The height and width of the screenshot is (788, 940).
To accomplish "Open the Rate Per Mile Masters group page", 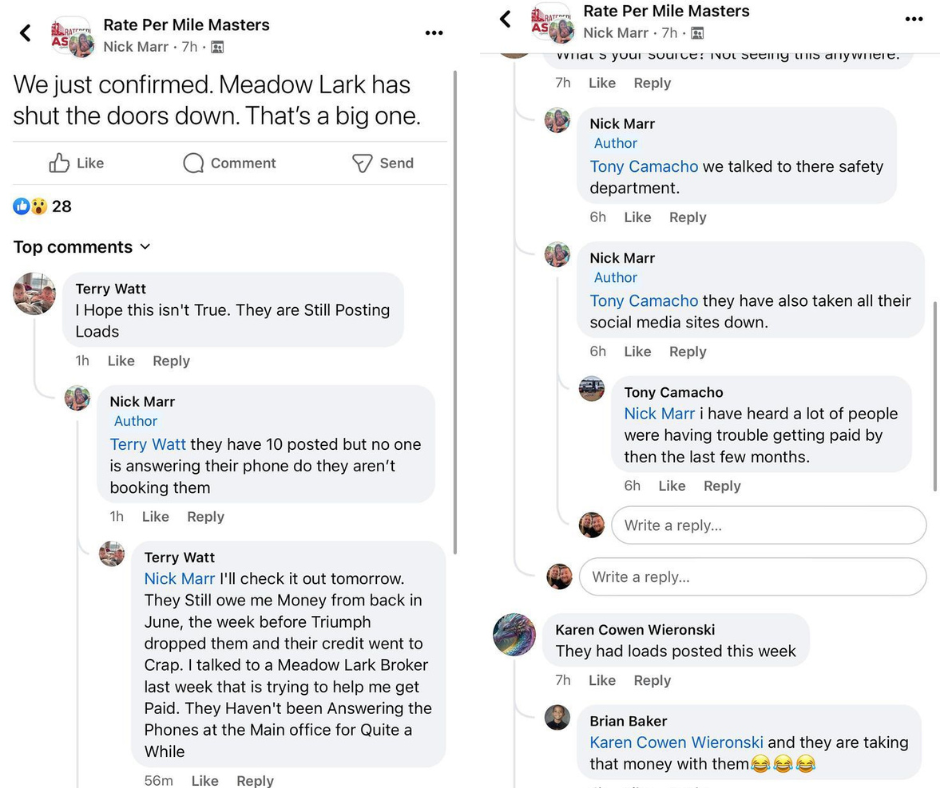I will click(x=186, y=24).
